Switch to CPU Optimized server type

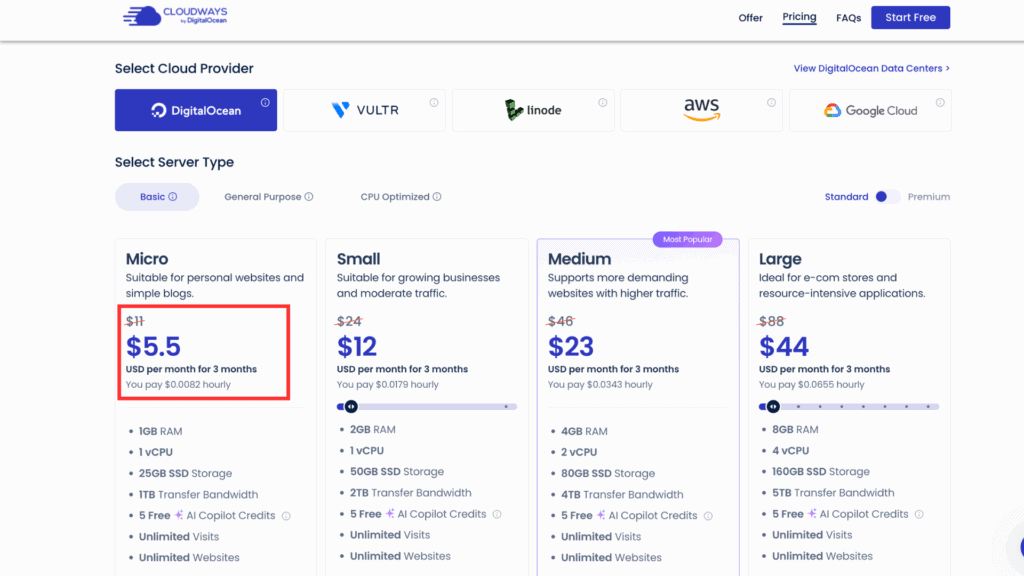[x=395, y=197]
